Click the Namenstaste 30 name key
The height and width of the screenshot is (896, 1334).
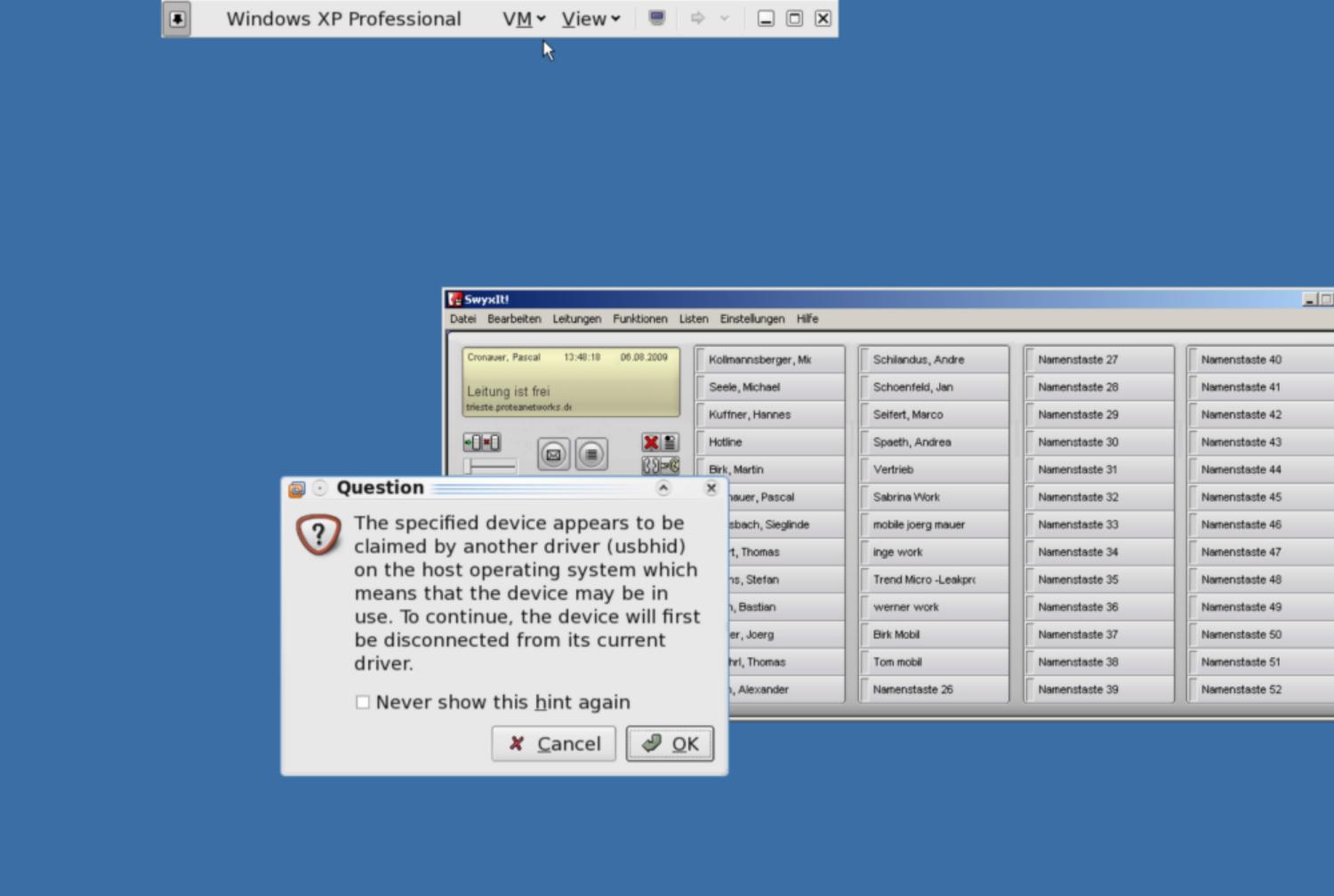click(1098, 443)
